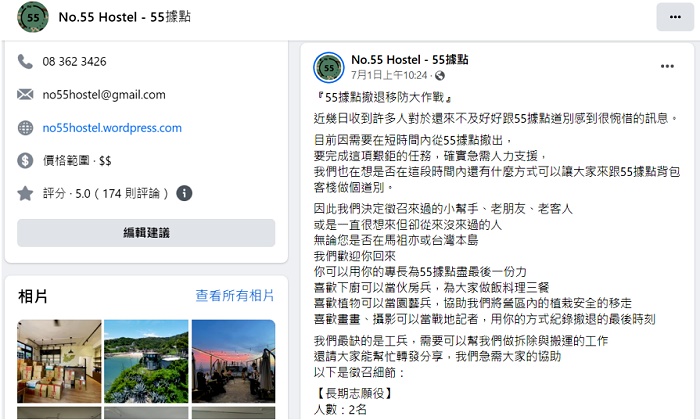The width and height of the screenshot is (700, 420).
Task: Open no55hostel.wordpress.com link
Action: [x=112, y=128]
